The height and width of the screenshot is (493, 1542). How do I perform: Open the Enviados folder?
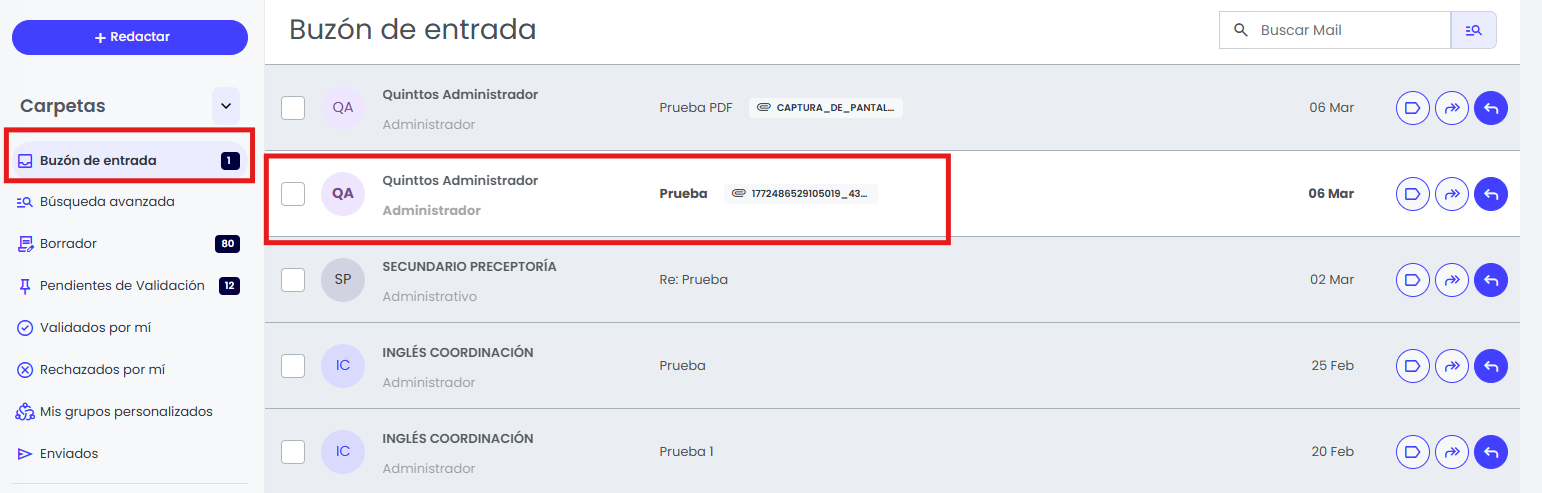click(x=68, y=454)
